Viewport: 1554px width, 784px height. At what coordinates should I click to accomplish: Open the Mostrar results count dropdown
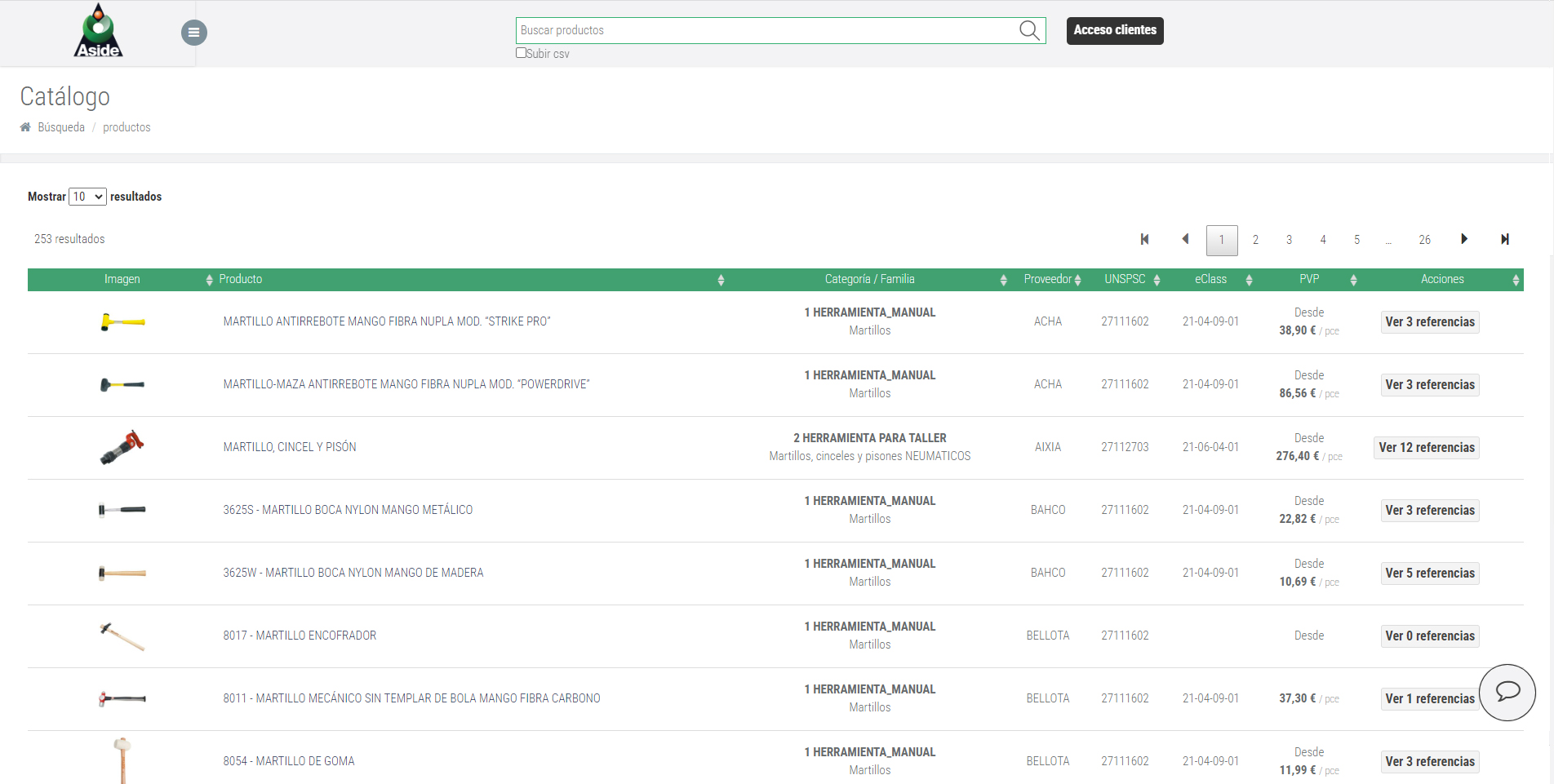pyautogui.click(x=87, y=197)
